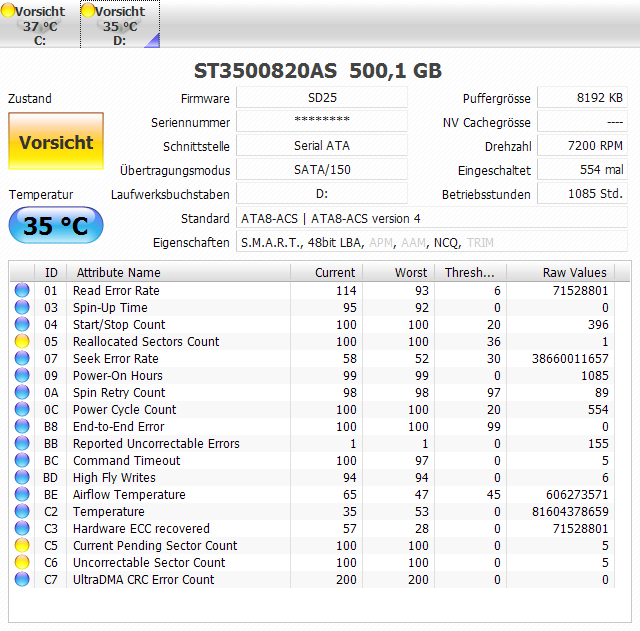Click the yellow orb for Current Pending Sector Count
640x631 pixels.
point(22,545)
